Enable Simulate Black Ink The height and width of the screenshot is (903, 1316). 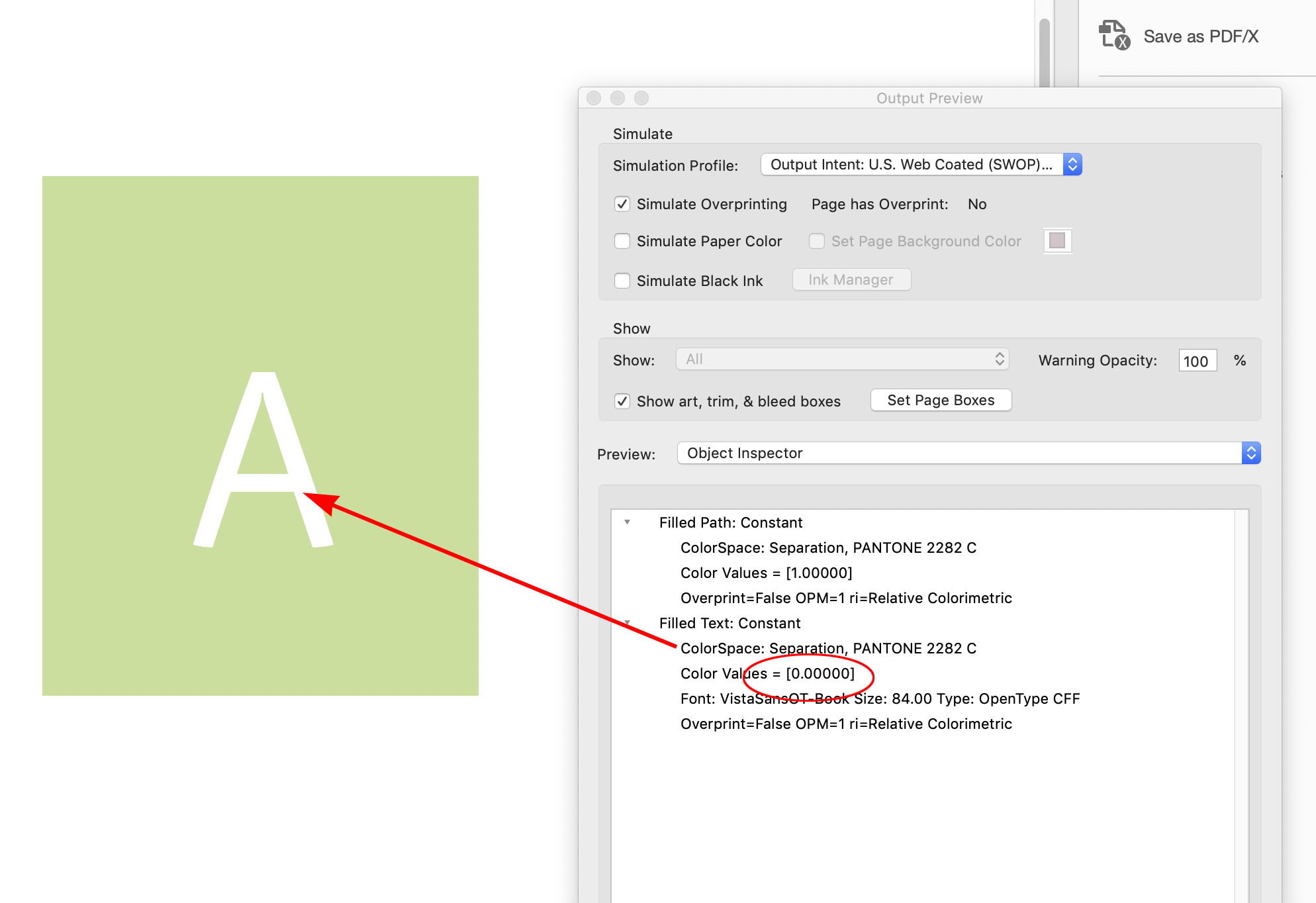click(622, 281)
